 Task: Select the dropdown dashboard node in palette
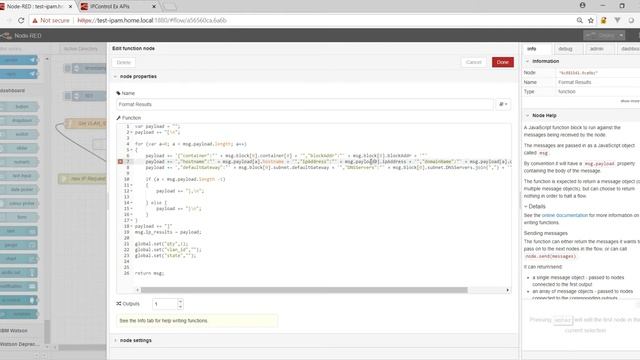pos(19,120)
